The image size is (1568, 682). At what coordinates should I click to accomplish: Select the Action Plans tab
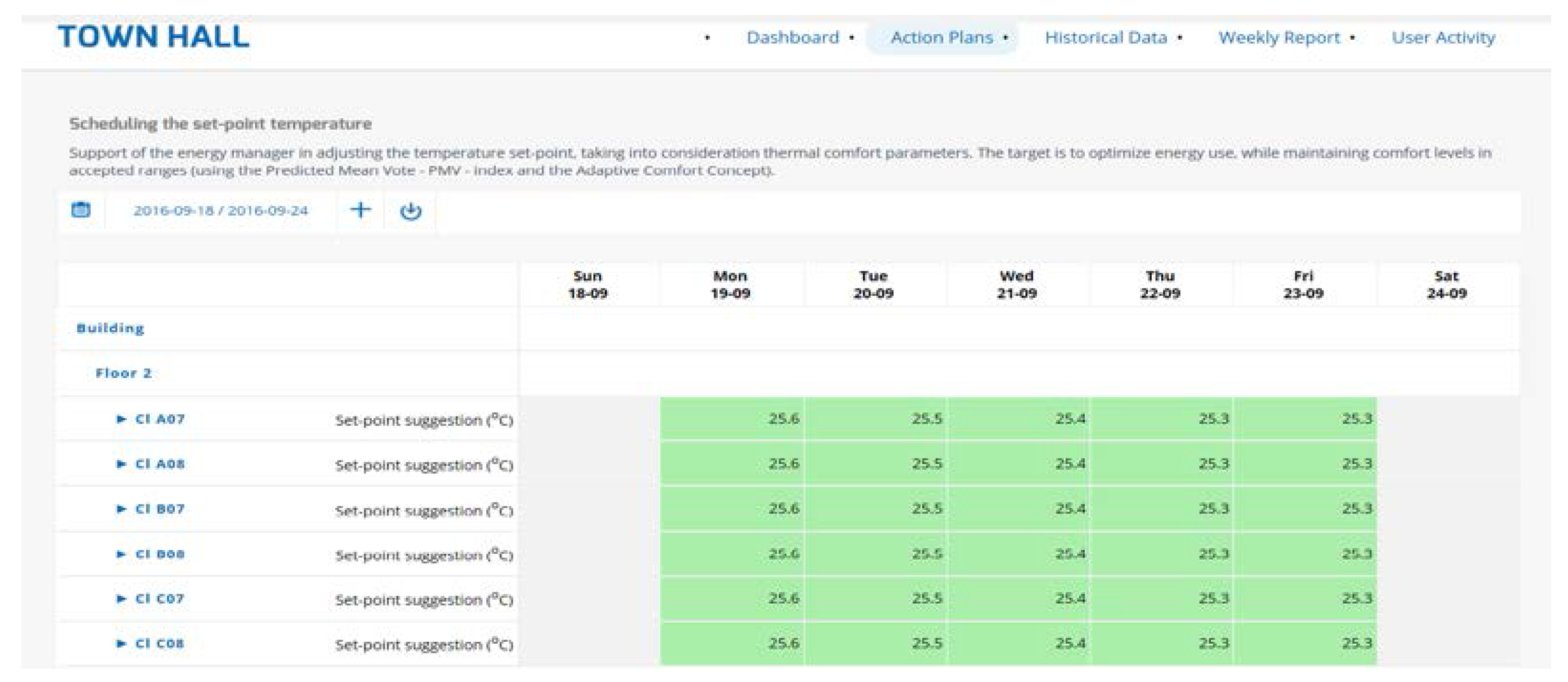coord(942,38)
